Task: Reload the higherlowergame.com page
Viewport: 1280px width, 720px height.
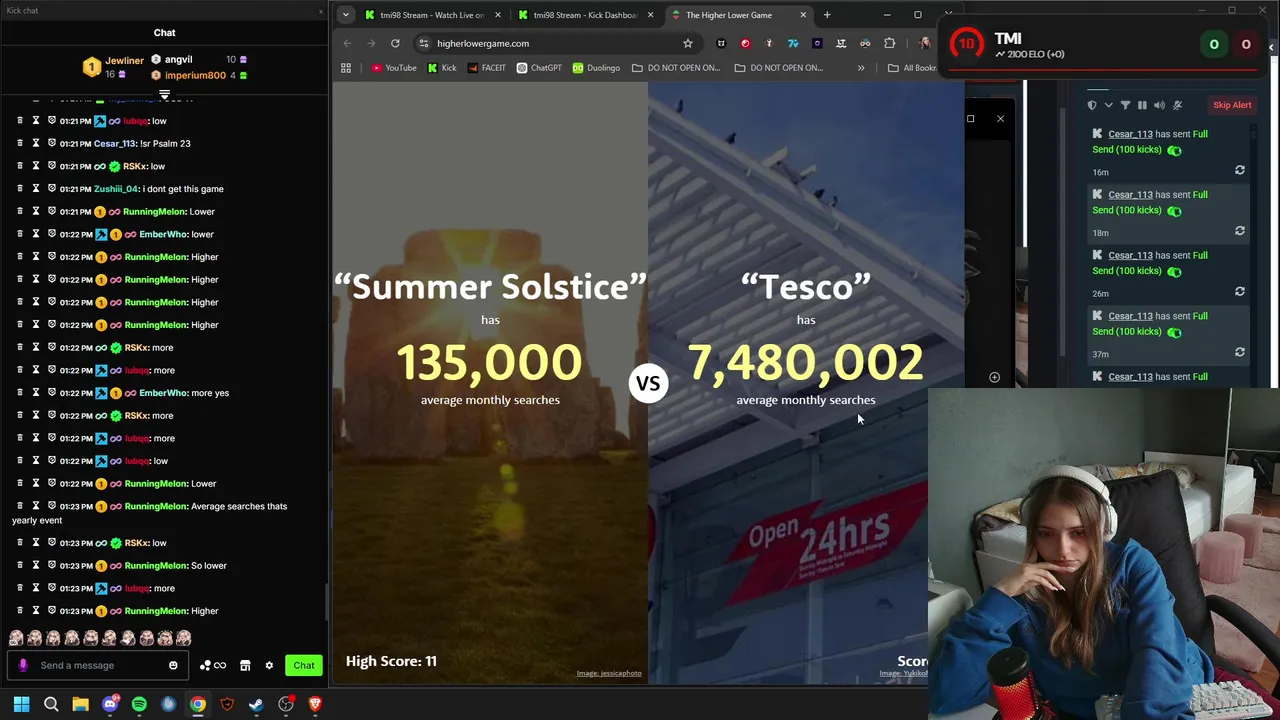Action: point(395,43)
